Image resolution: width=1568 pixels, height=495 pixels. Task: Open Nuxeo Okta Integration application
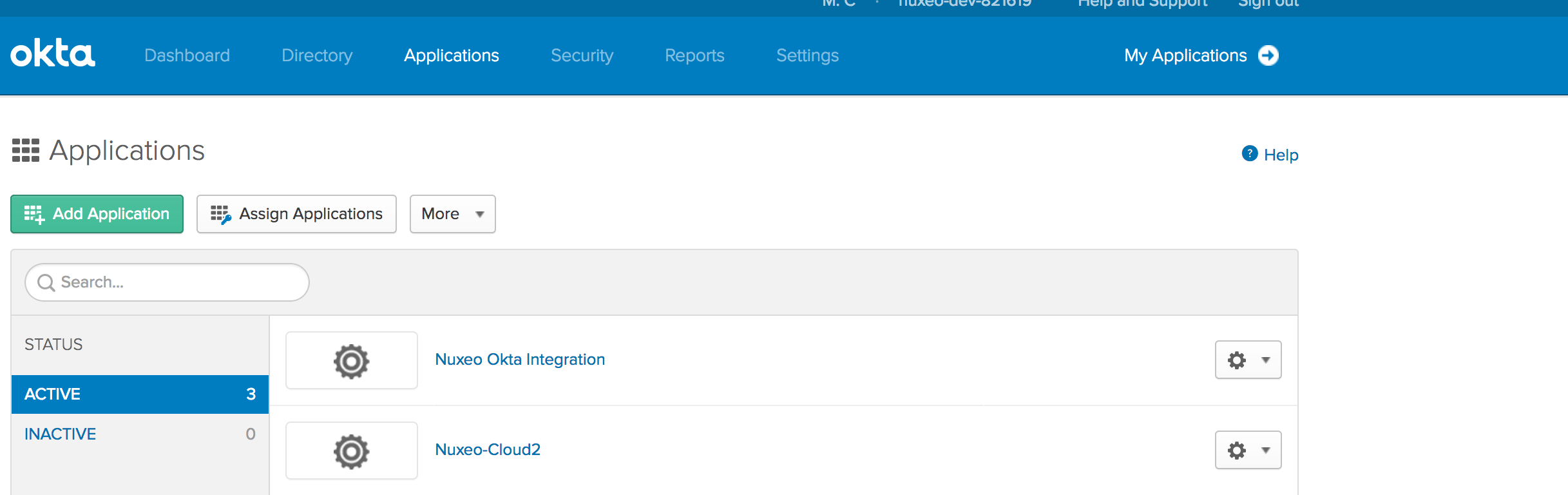tap(520, 360)
